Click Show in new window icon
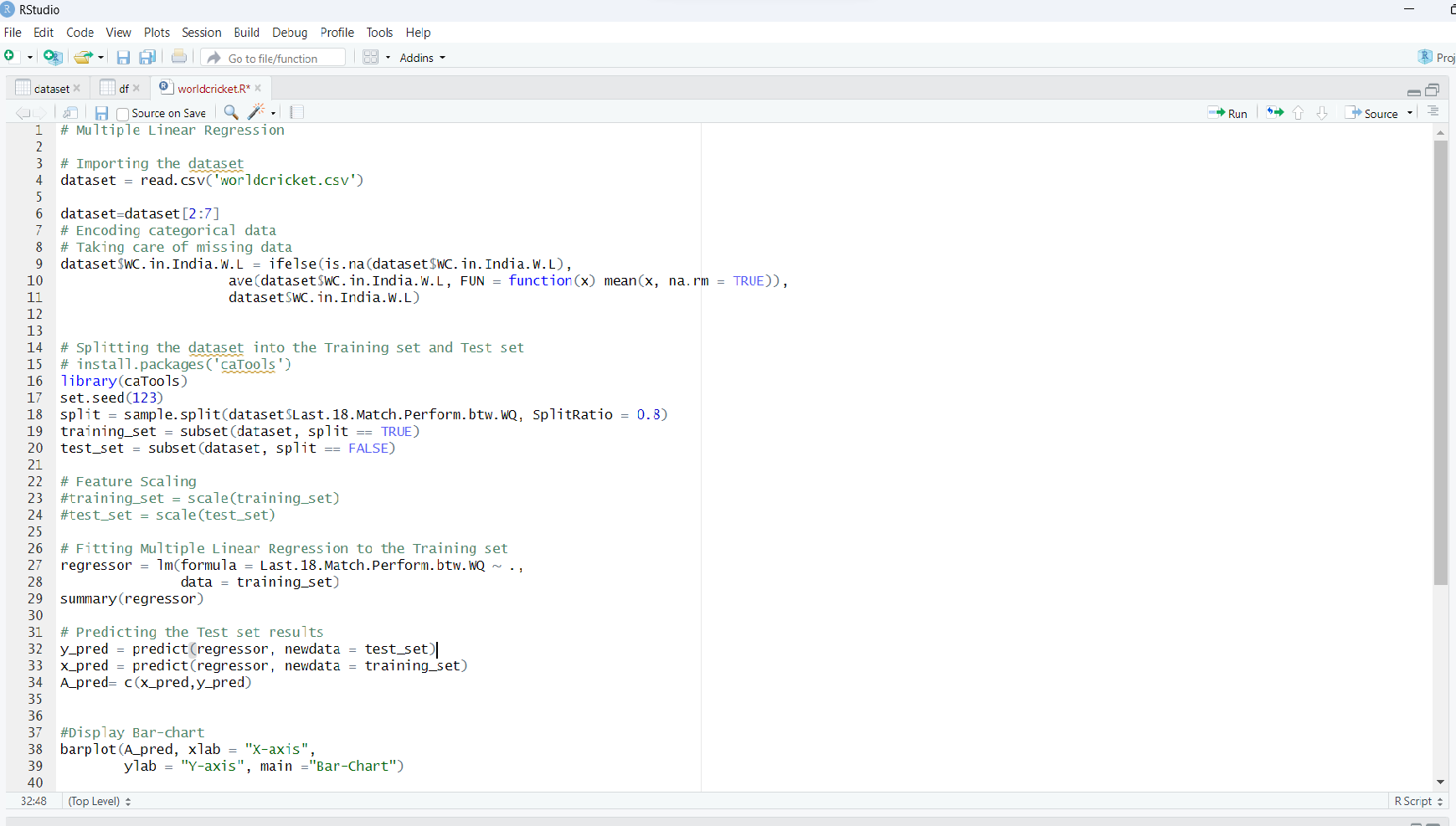The image size is (1456, 826). (x=70, y=113)
